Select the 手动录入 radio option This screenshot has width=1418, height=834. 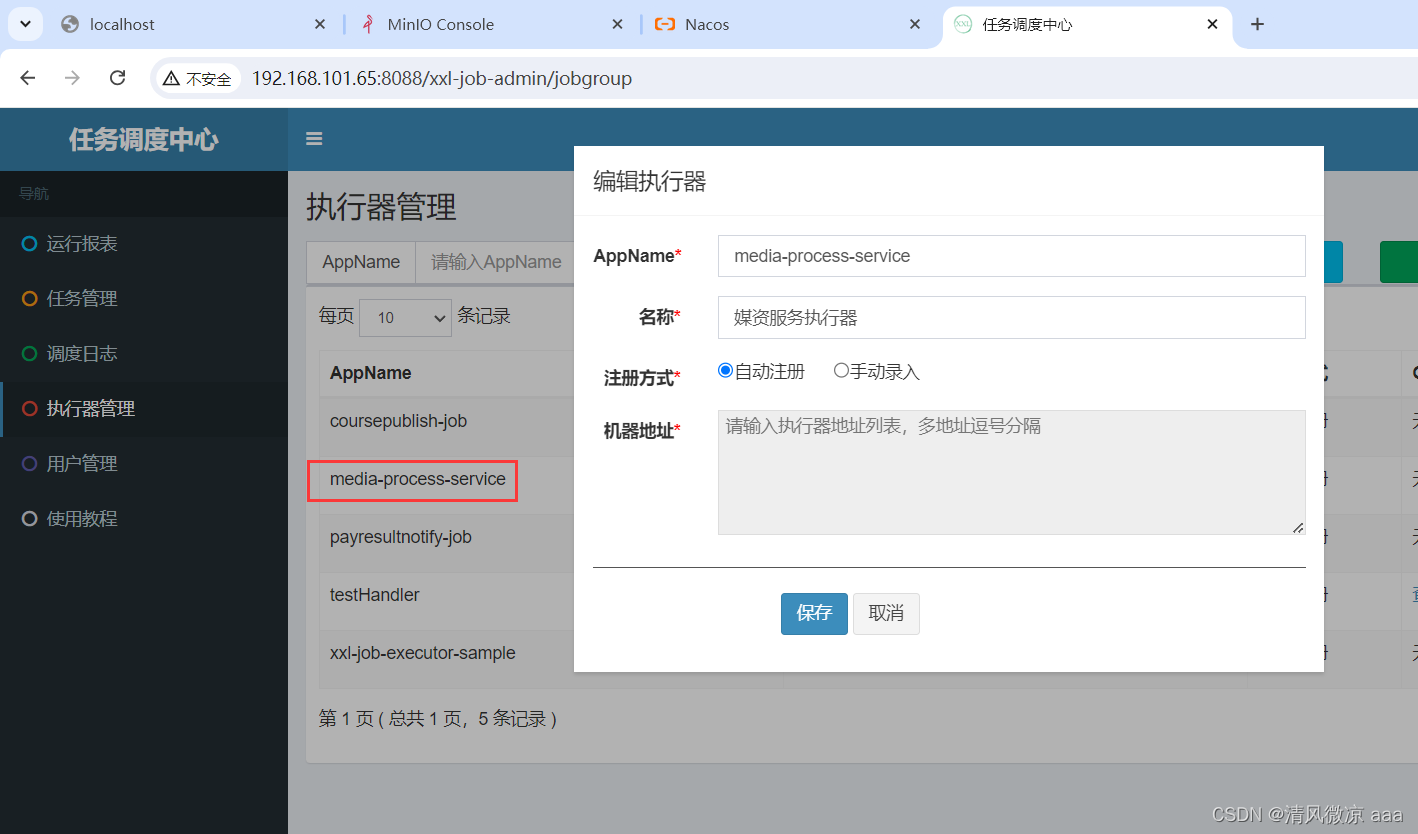pyautogui.click(x=841, y=371)
